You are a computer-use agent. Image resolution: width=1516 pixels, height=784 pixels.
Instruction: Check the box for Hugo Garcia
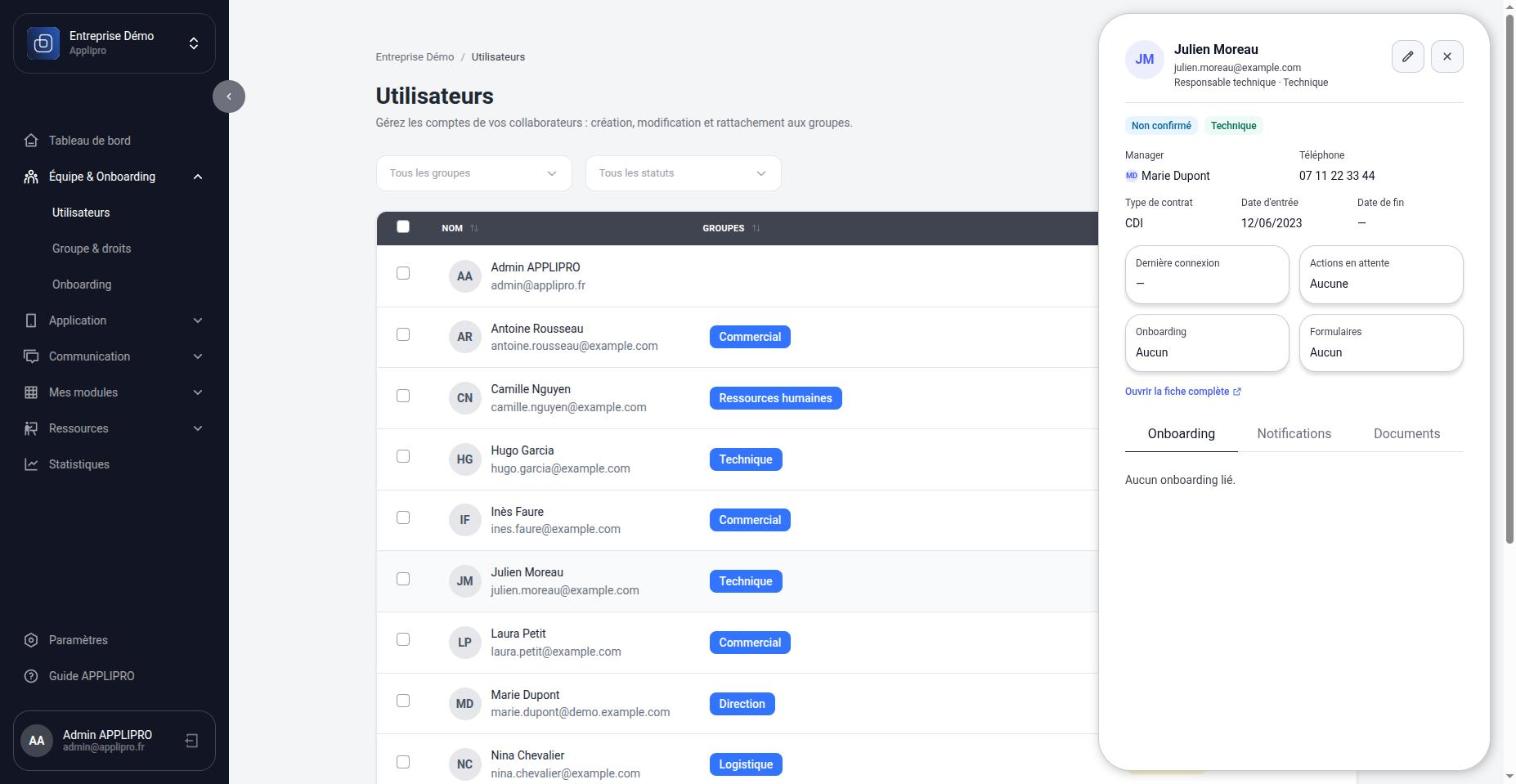coord(403,457)
